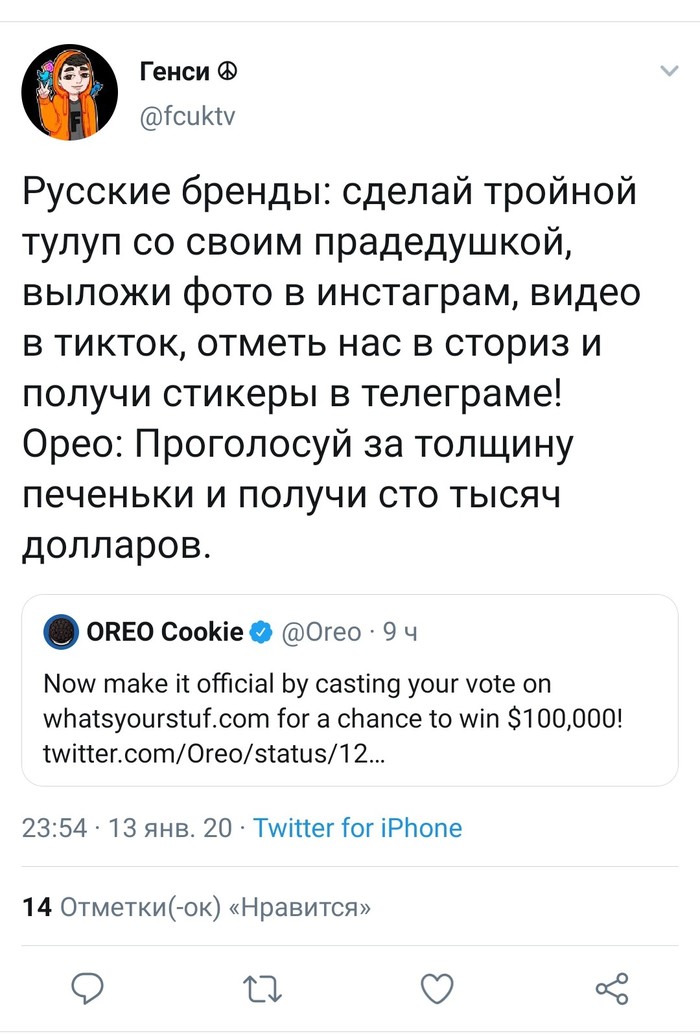Click the blue verified badge next to OREO Cookie
Image resolution: width=700 pixels, height=1034 pixels.
click(x=262, y=630)
